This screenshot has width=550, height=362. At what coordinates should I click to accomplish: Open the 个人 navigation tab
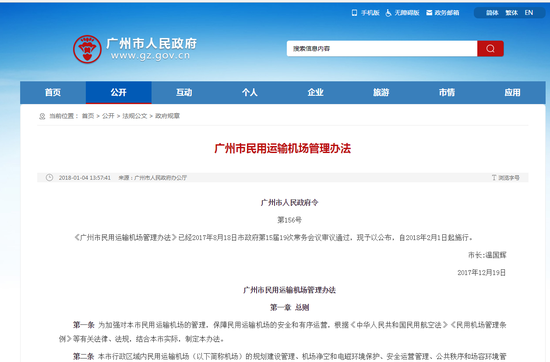coord(250,93)
